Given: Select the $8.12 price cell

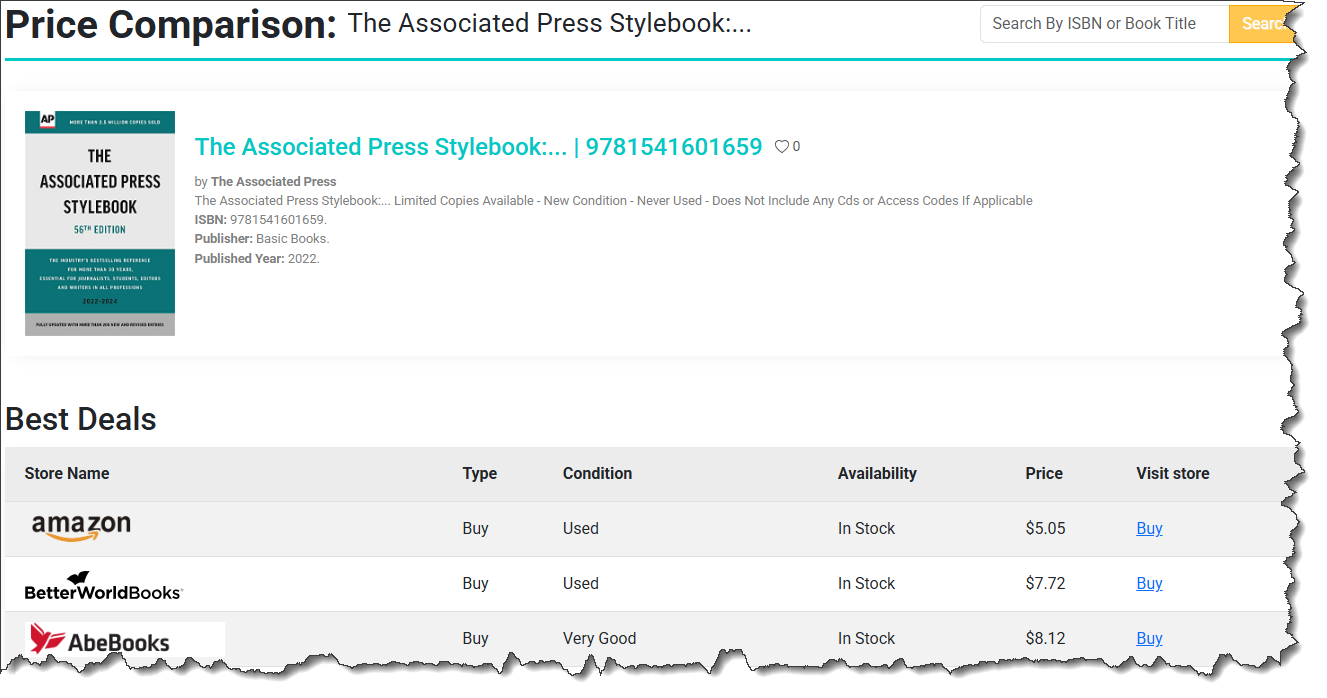Looking at the screenshot, I should pos(1045,638).
